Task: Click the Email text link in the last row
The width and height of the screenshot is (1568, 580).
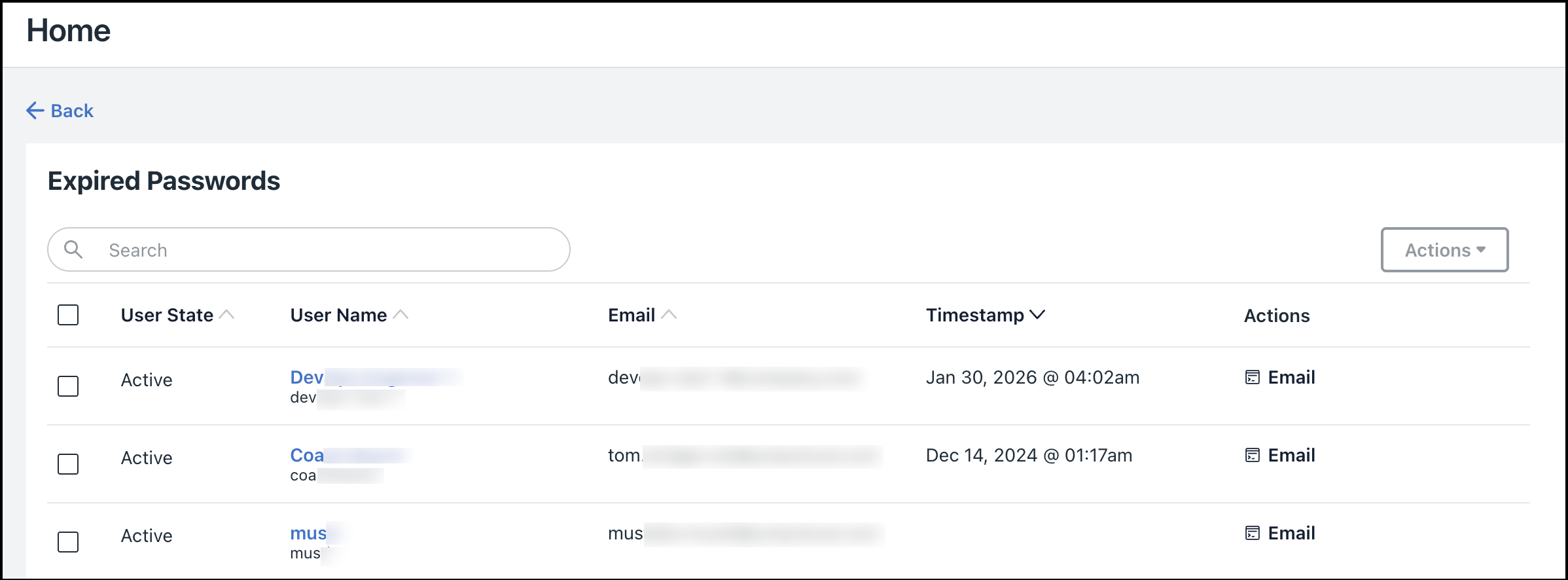Action: click(x=1292, y=533)
